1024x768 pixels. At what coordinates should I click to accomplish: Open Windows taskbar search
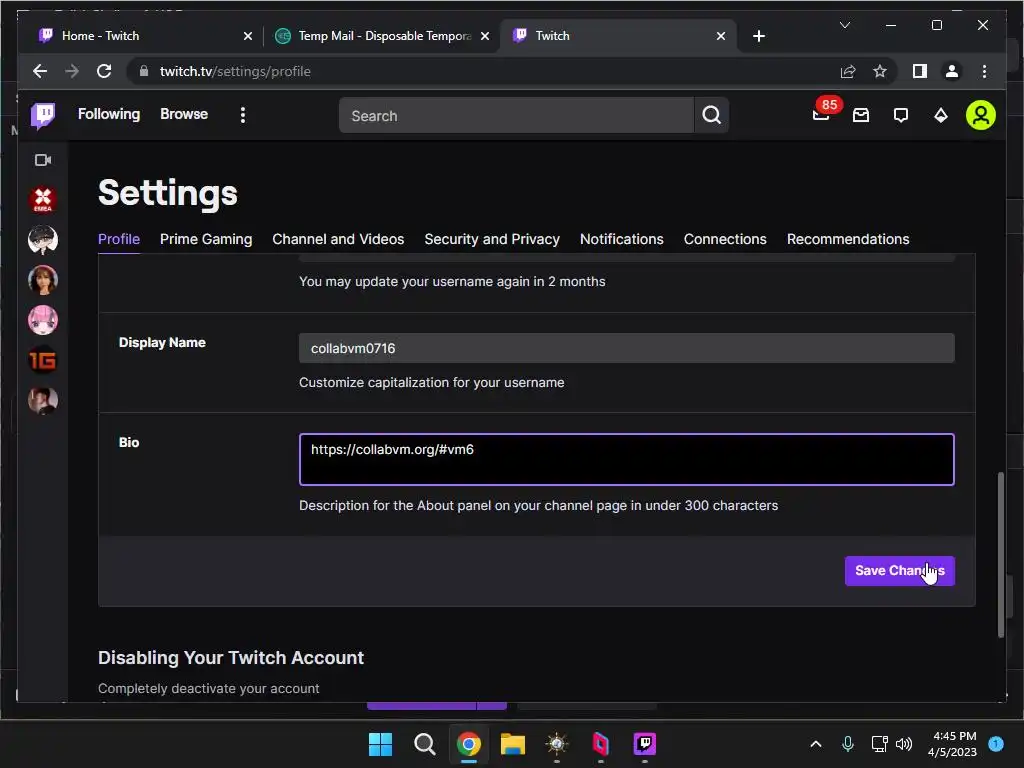pyautogui.click(x=424, y=744)
